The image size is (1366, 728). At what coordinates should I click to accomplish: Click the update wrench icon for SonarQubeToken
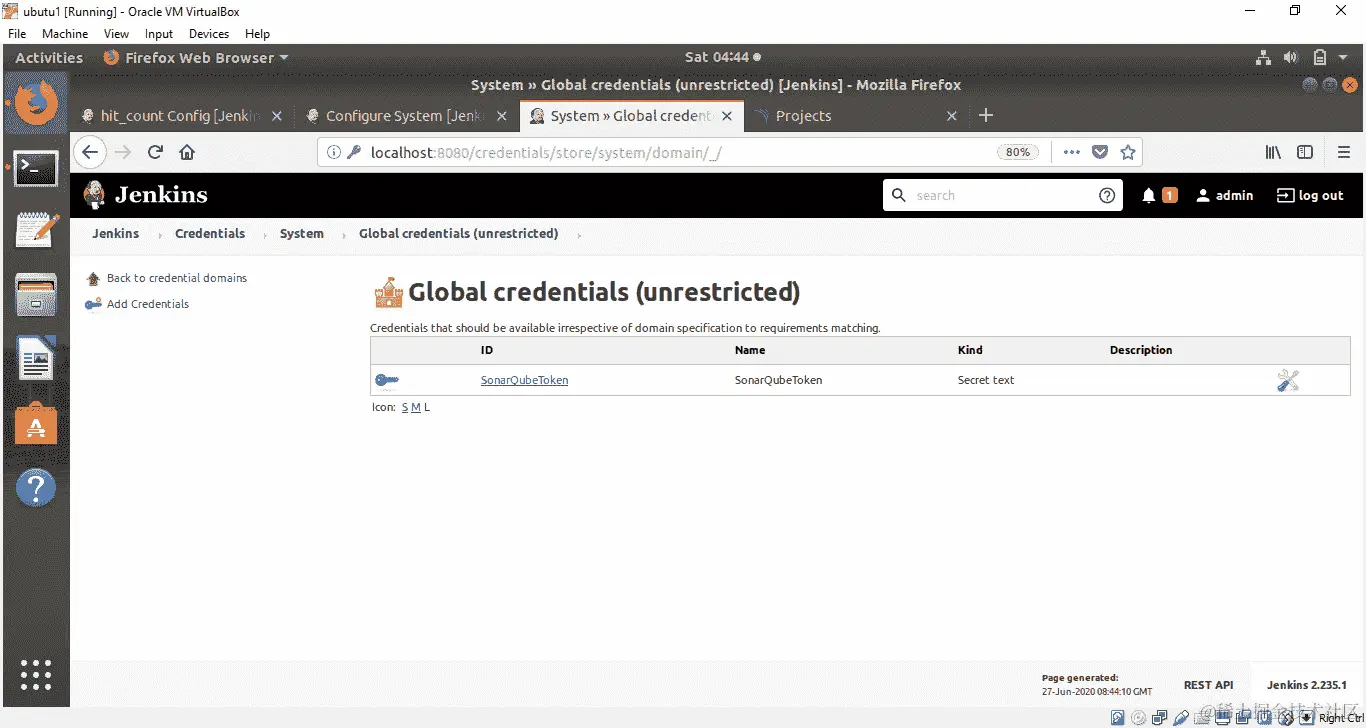pos(1288,380)
